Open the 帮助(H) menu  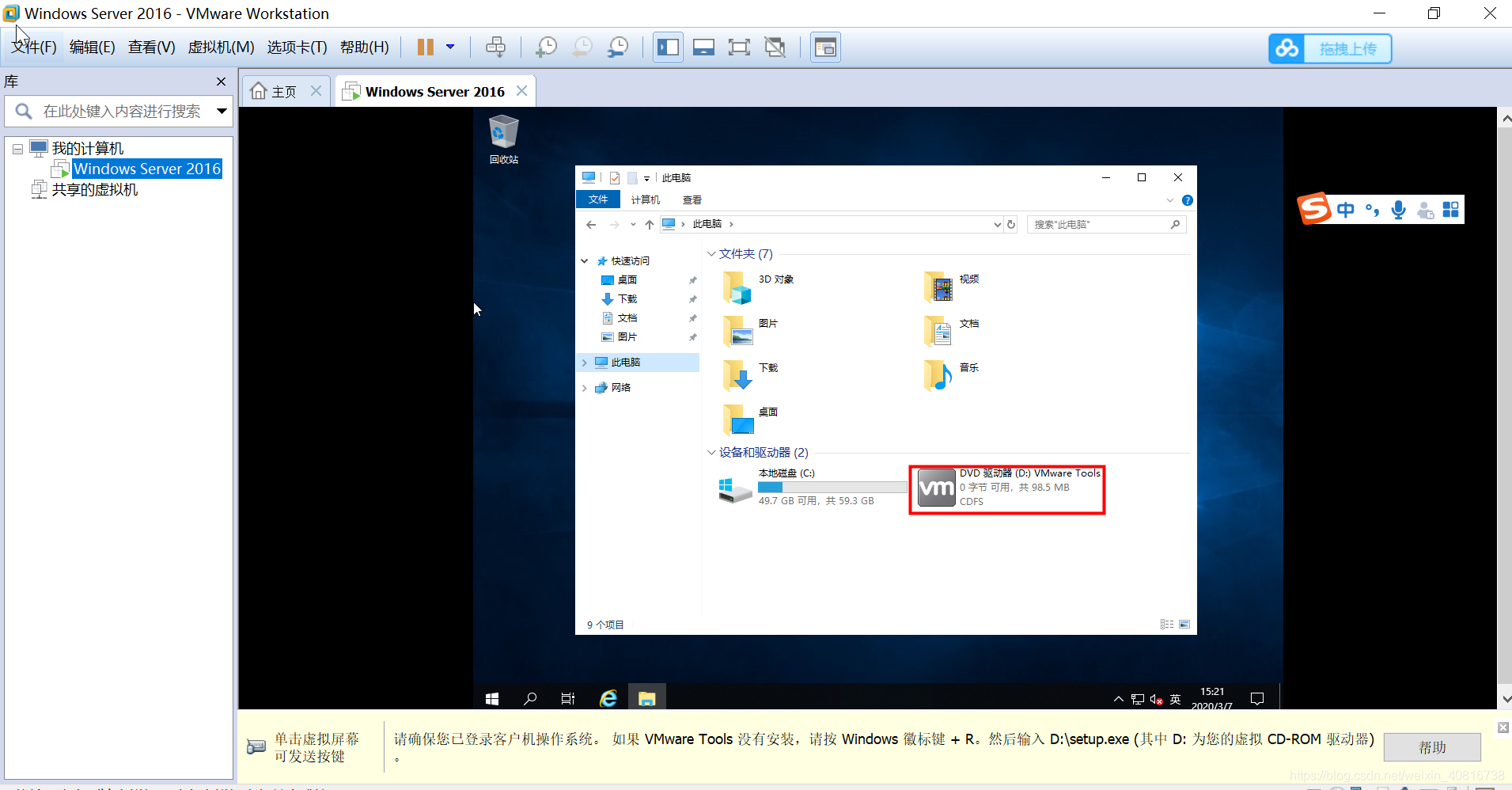coord(364,47)
